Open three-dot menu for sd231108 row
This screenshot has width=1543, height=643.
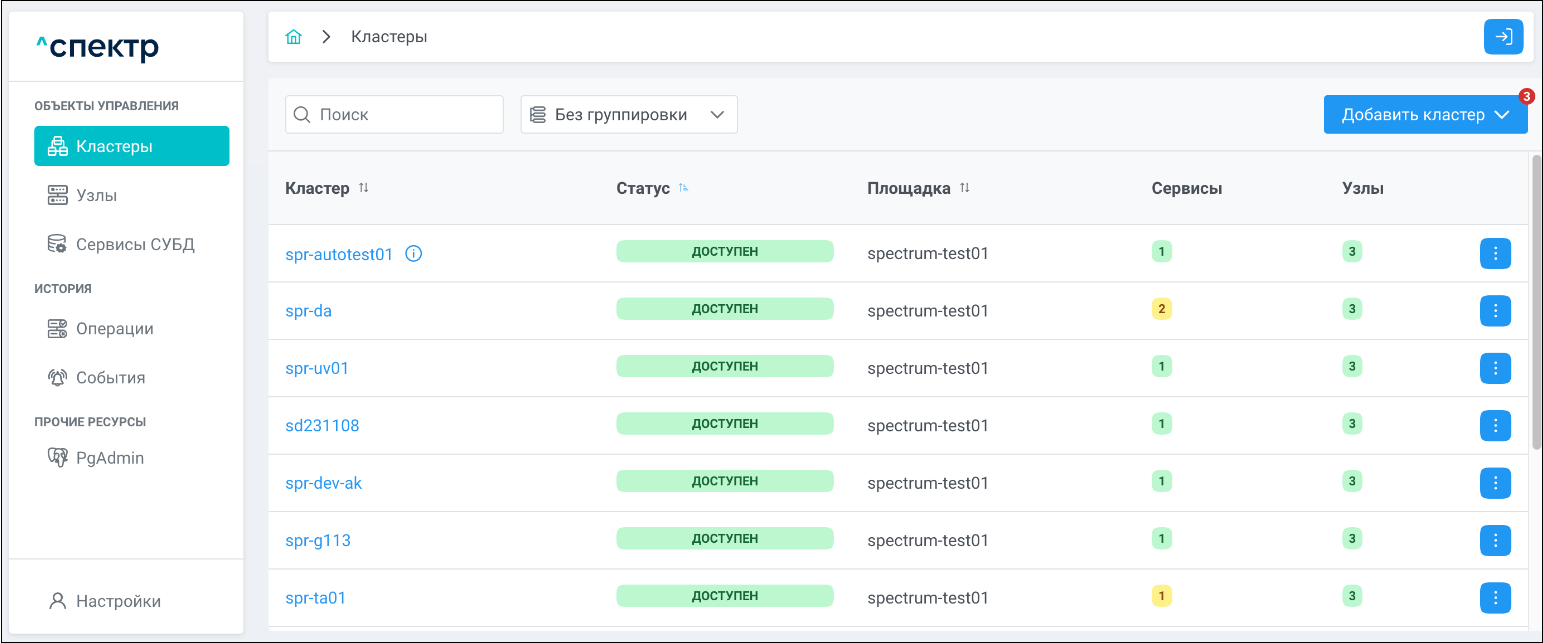click(x=1495, y=426)
